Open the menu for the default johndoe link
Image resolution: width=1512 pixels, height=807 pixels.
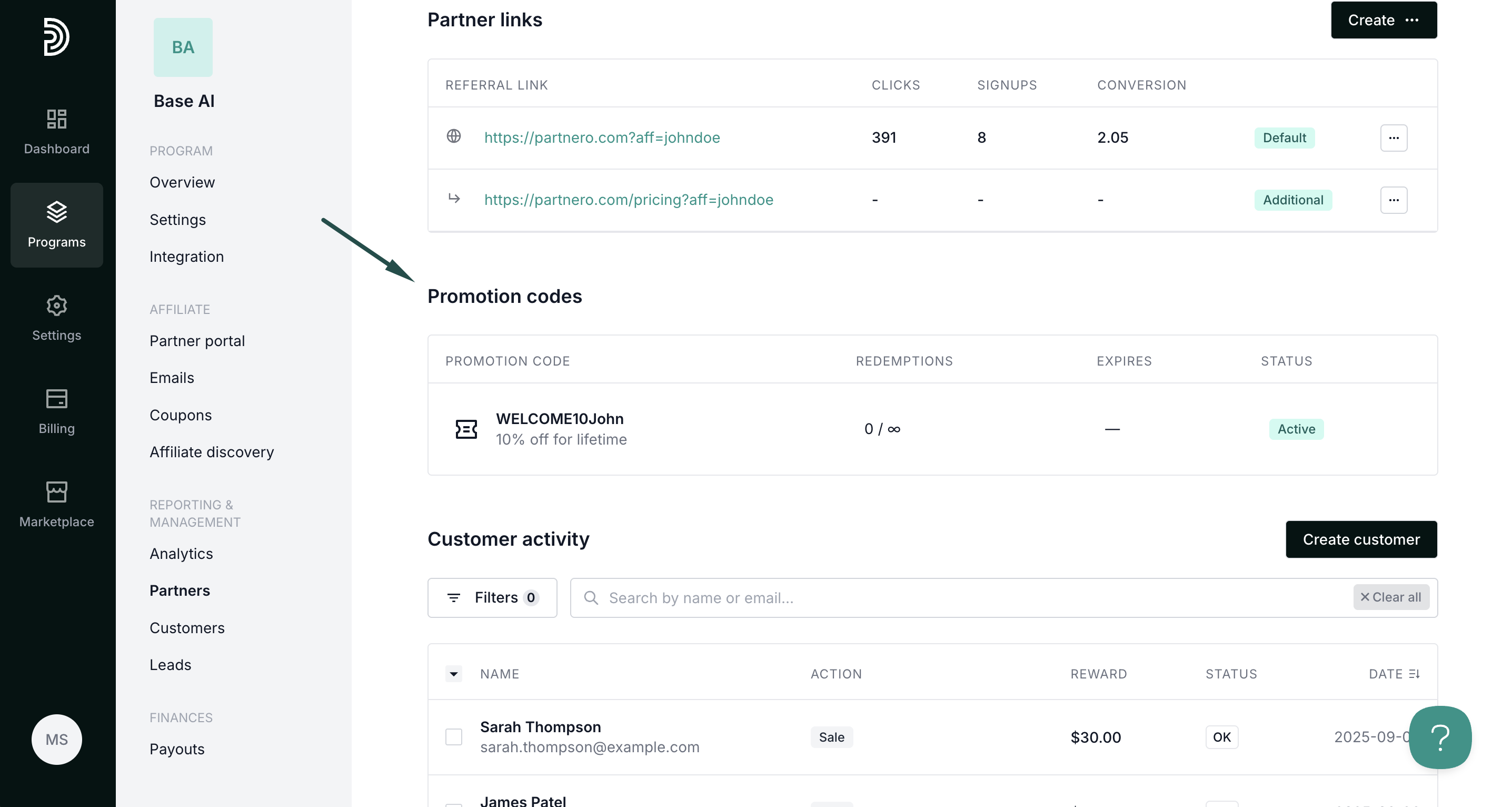(1394, 137)
